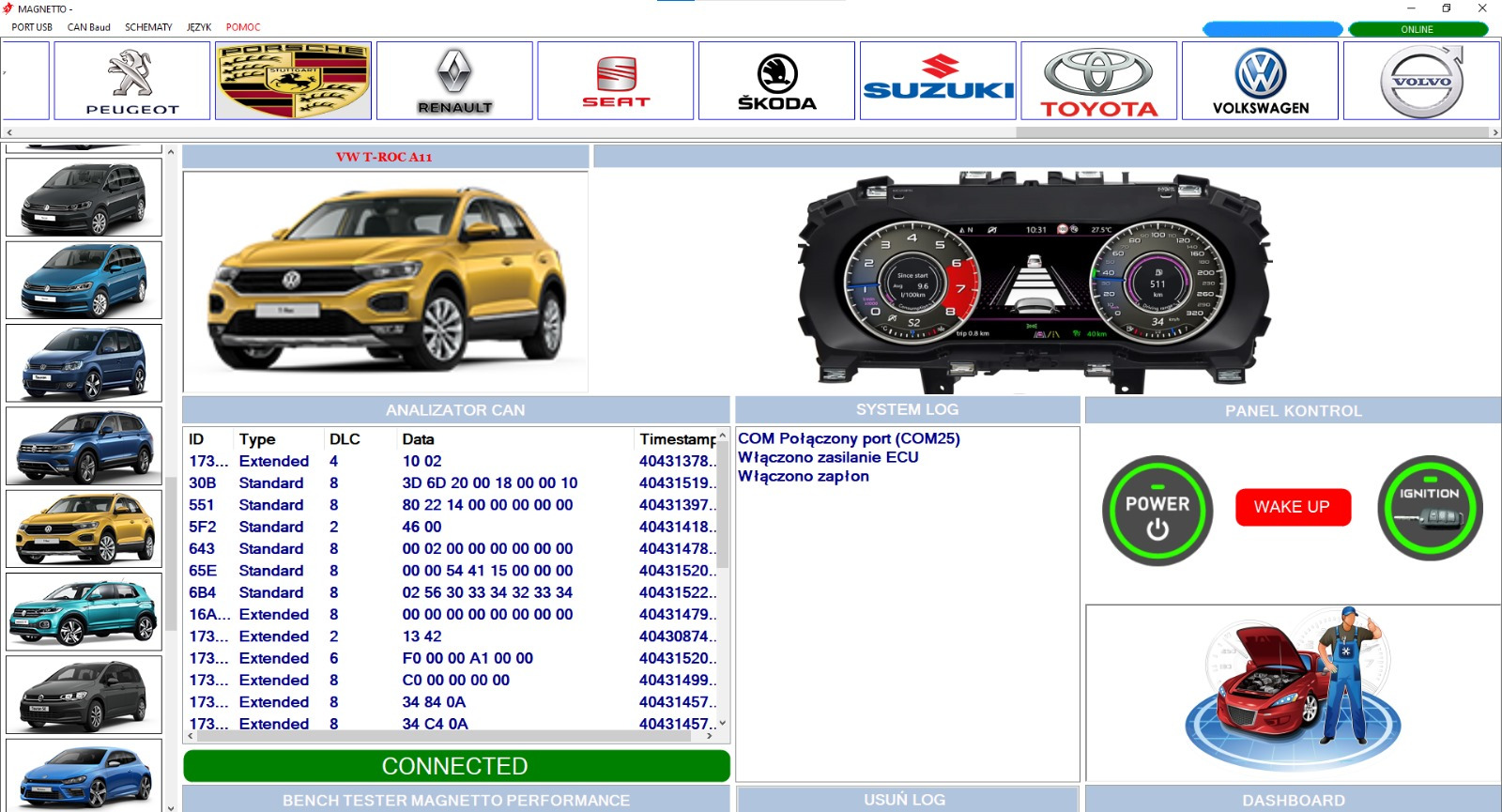Click log line 'COM Połączony port (COM25)'
Viewport: 1502px width, 812px height.
(849, 438)
